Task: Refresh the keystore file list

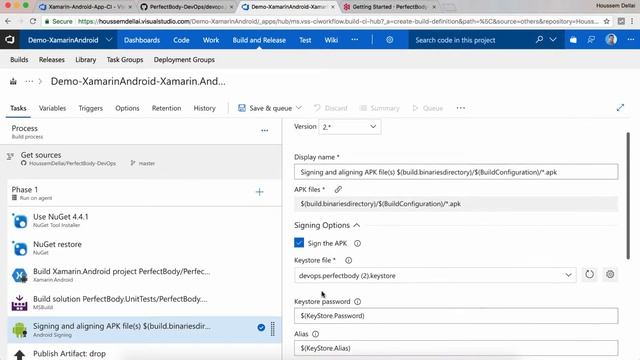Action: coord(589,274)
